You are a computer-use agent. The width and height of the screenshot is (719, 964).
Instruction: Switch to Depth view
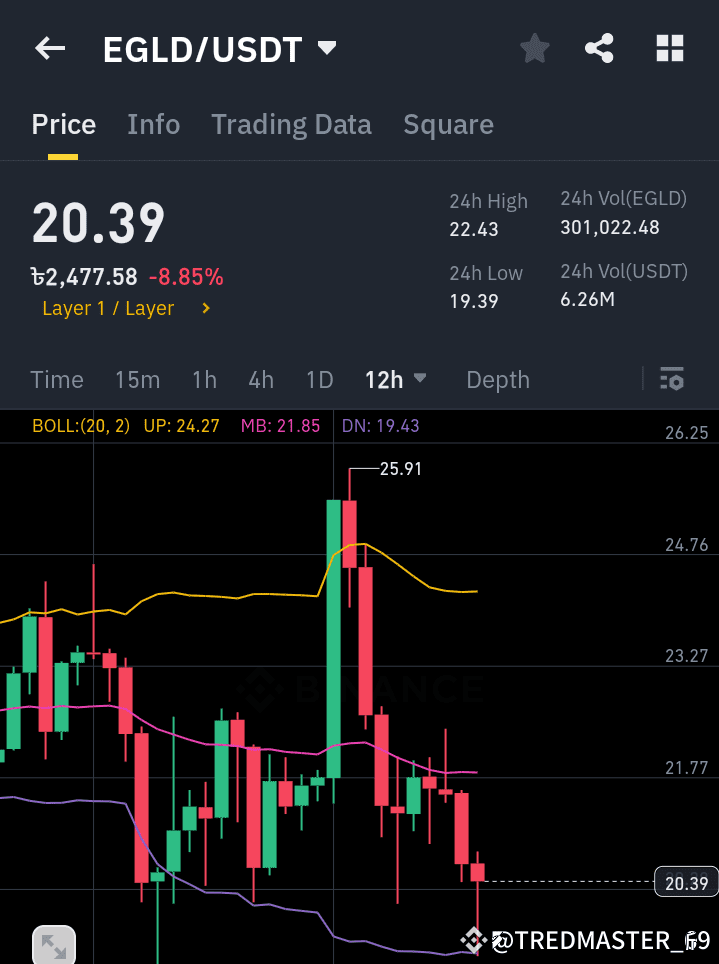click(x=498, y=380)
